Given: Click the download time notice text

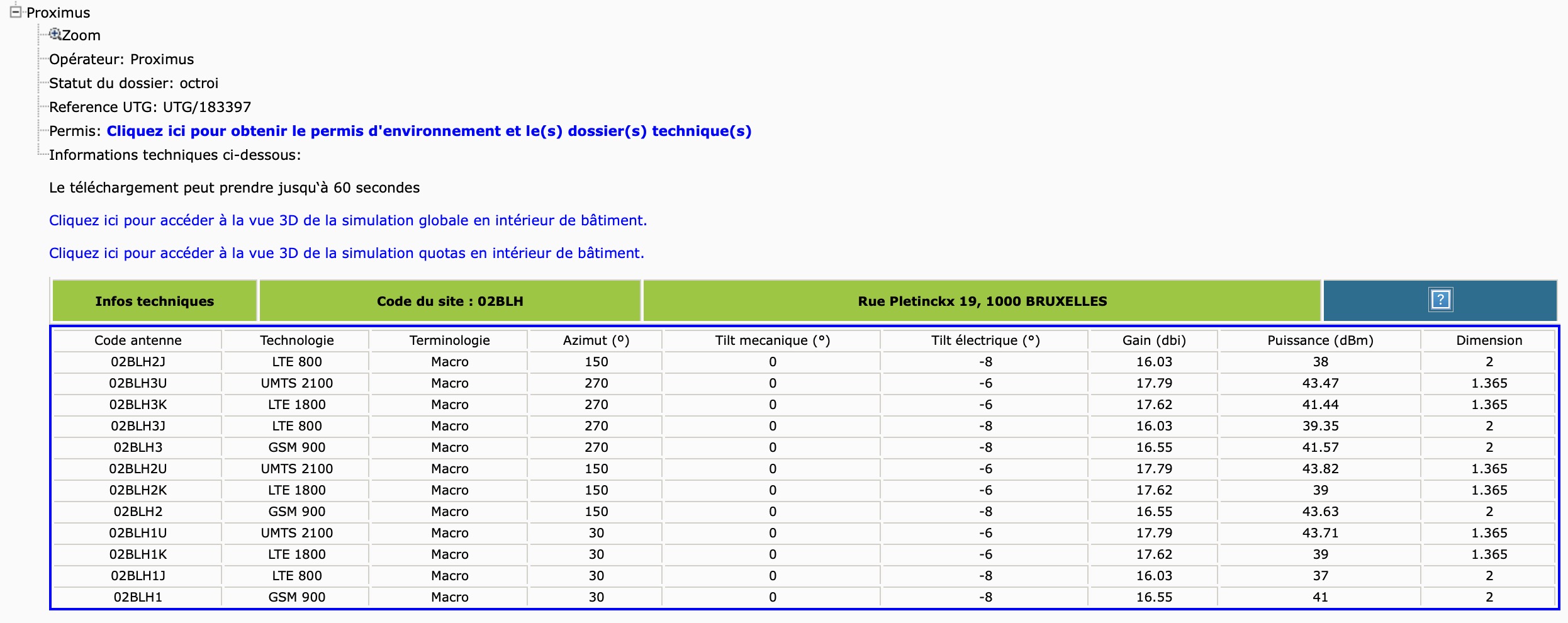Looking at the screenshot, I should pyautogui.click(x=234, y=188).
